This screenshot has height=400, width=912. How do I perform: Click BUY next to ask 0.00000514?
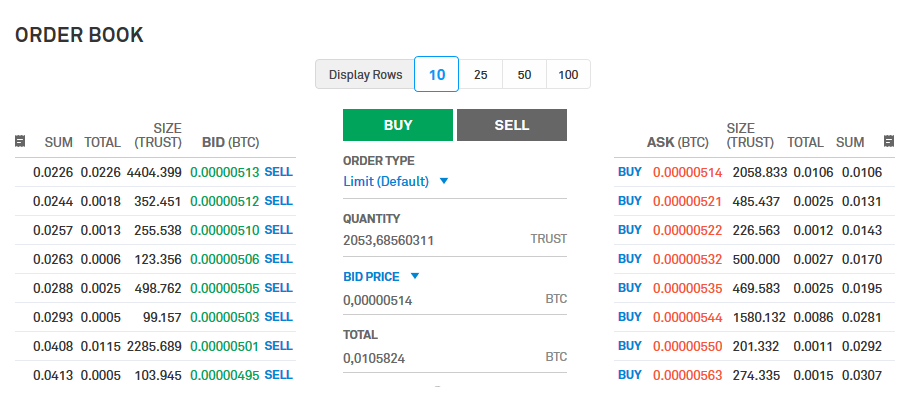click(x=630, y=172)
